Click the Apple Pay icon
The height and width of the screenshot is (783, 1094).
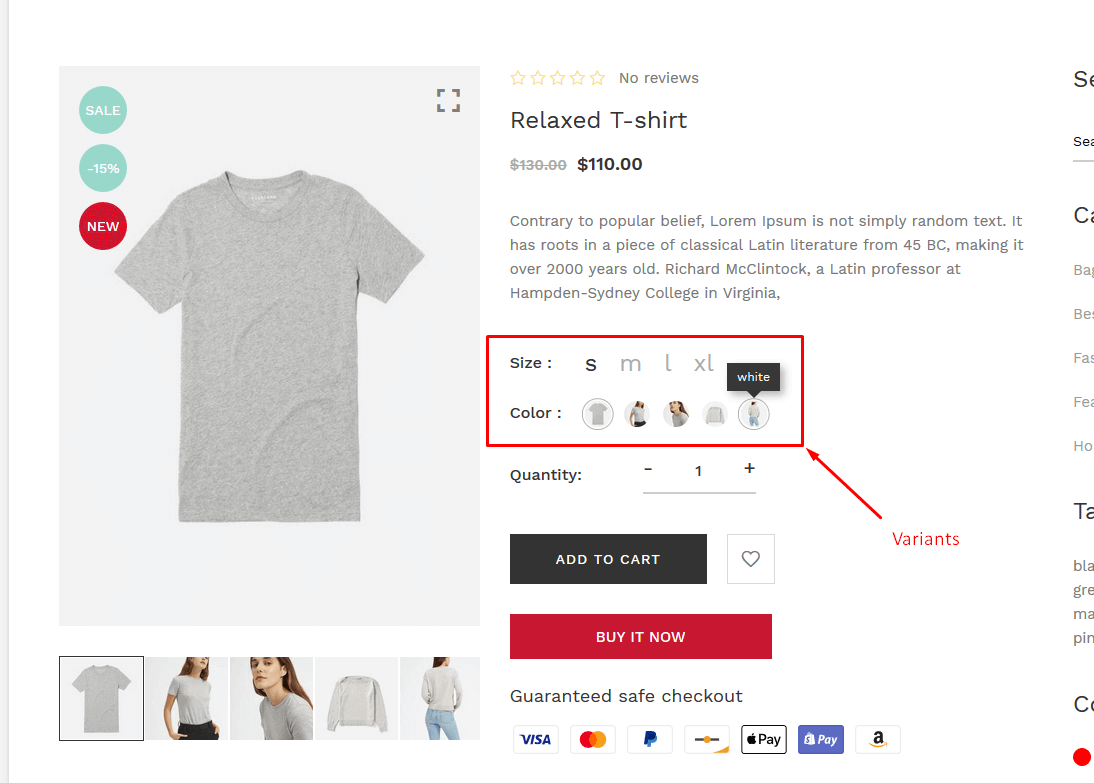click(763, 740)
